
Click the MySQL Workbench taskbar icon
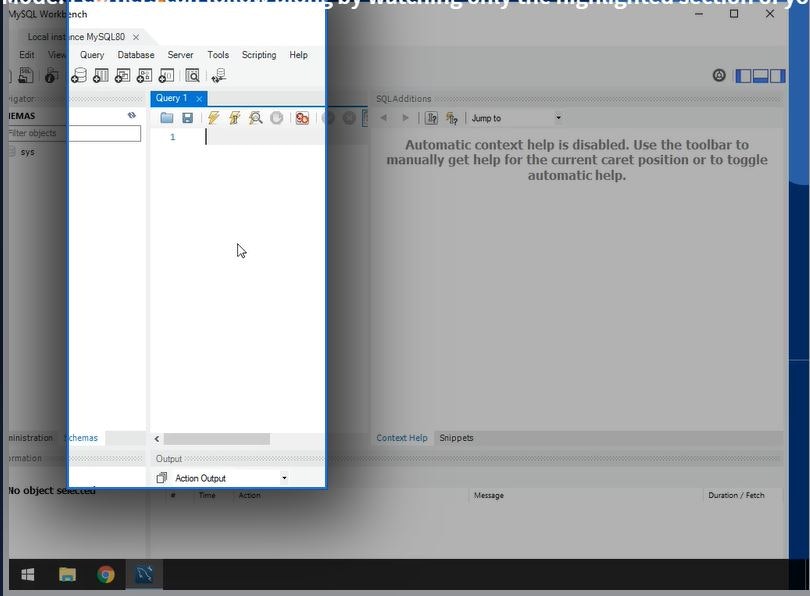point(144,574)
